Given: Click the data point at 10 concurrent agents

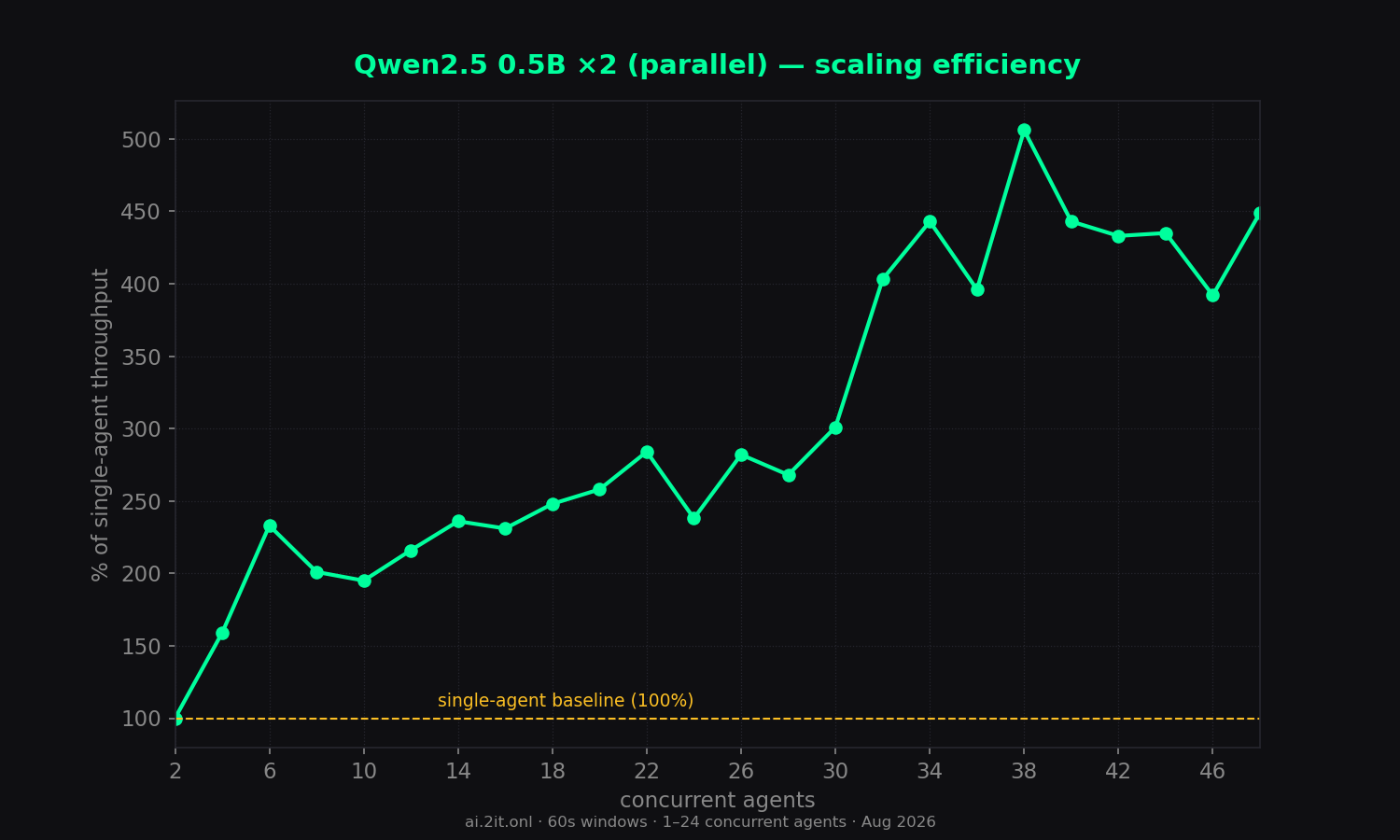Looking at the screenshot, I should pyautogui.click(x=364, y=581).
